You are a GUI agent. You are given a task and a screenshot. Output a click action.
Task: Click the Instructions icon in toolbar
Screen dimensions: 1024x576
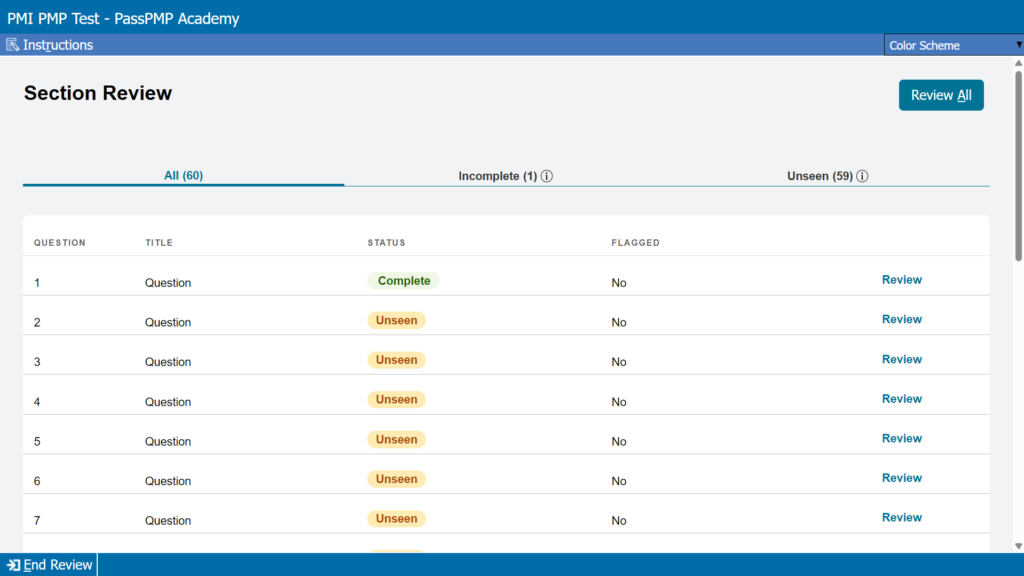[x=12, y=45]
